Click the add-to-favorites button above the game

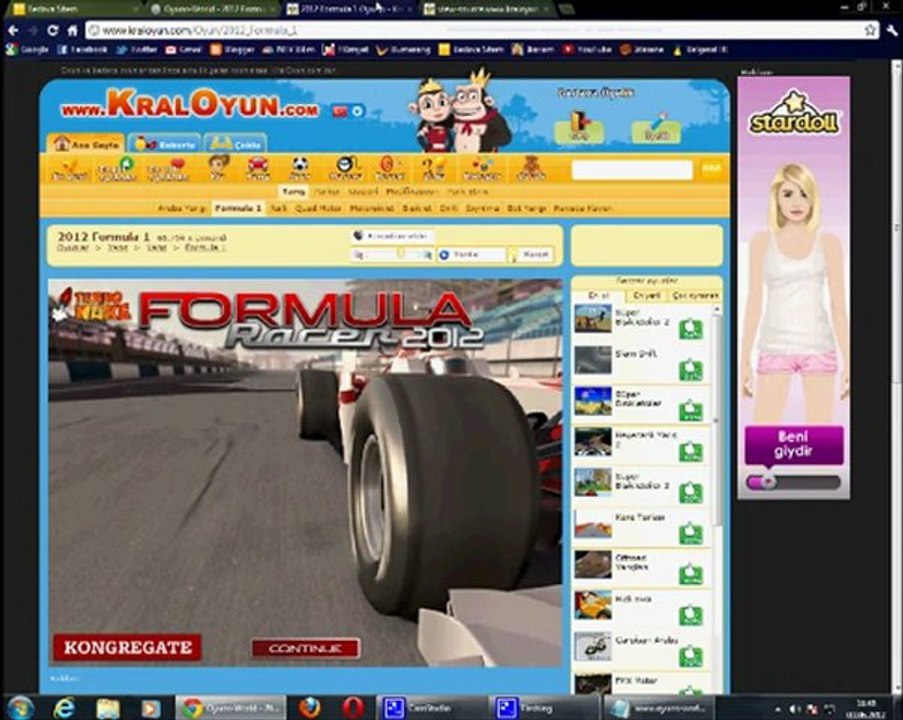(x=393, y=236)
